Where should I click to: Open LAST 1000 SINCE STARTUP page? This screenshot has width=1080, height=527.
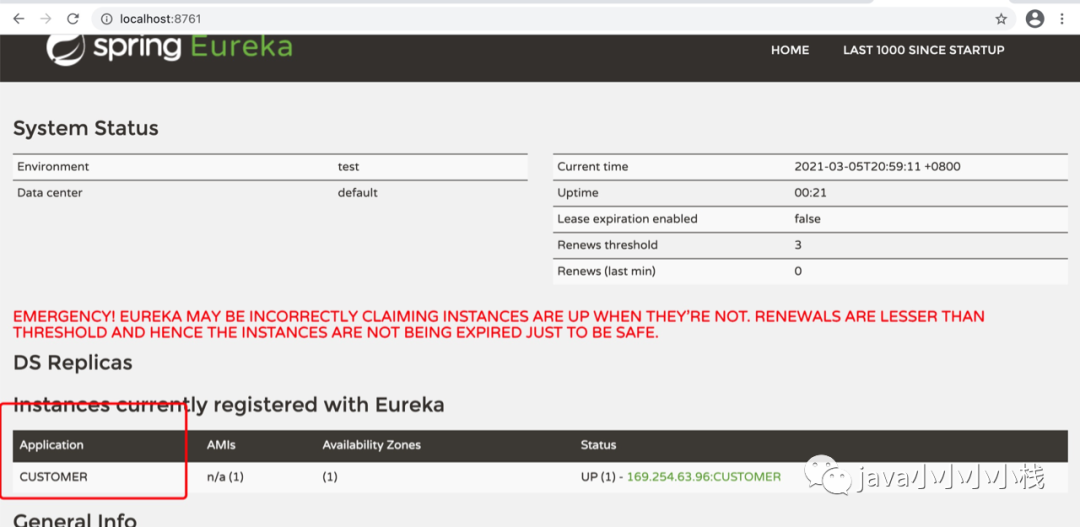(924, 50)
